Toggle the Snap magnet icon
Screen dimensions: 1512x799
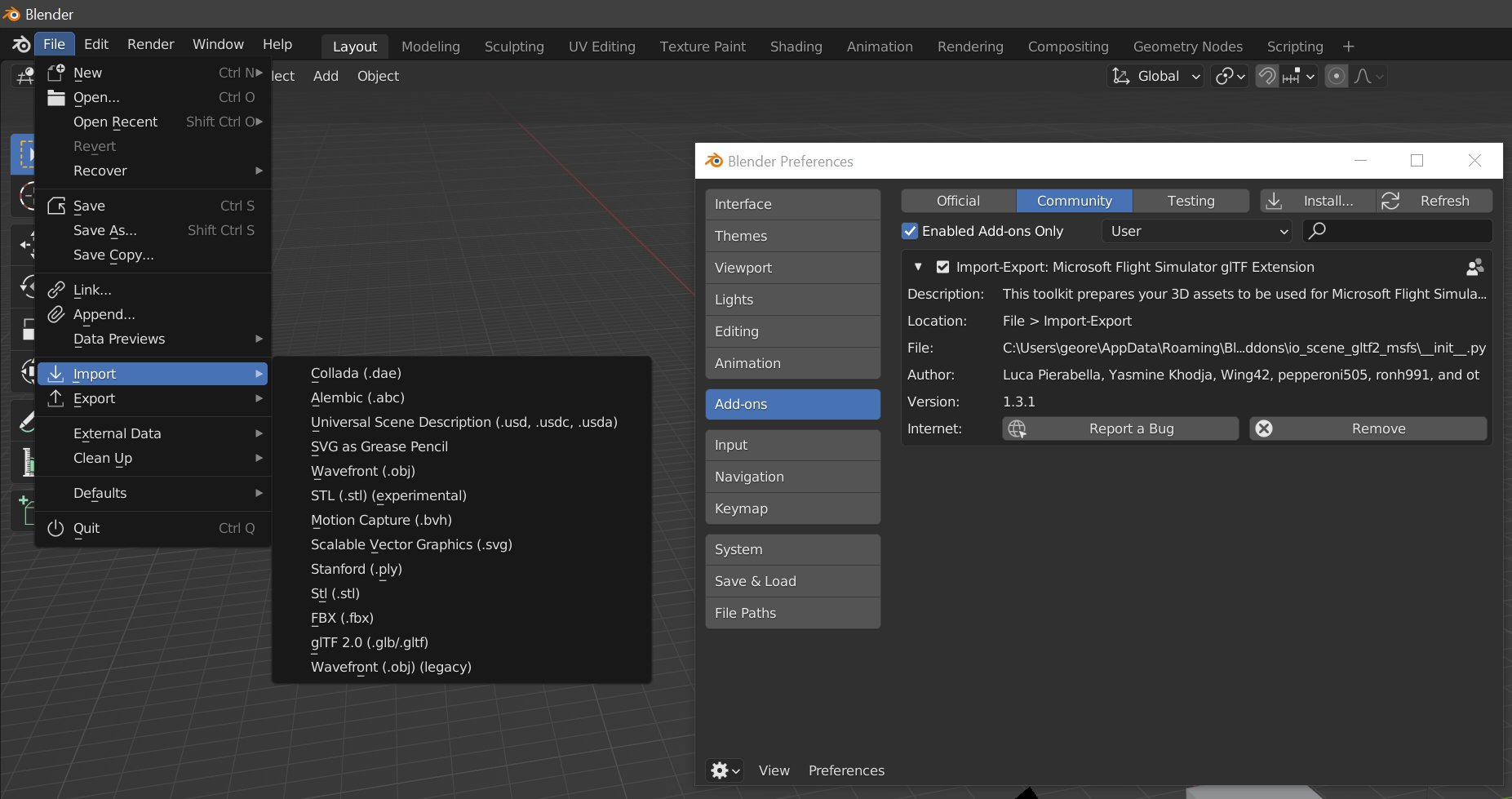click(x=1266, y=76)
